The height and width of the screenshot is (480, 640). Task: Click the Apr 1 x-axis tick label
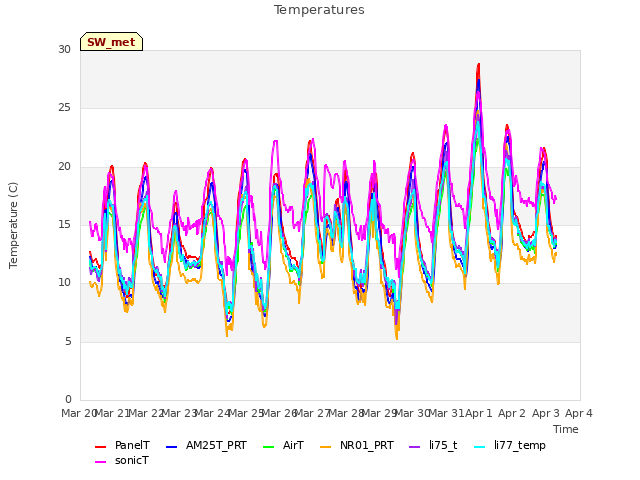(x=478, y=413)
